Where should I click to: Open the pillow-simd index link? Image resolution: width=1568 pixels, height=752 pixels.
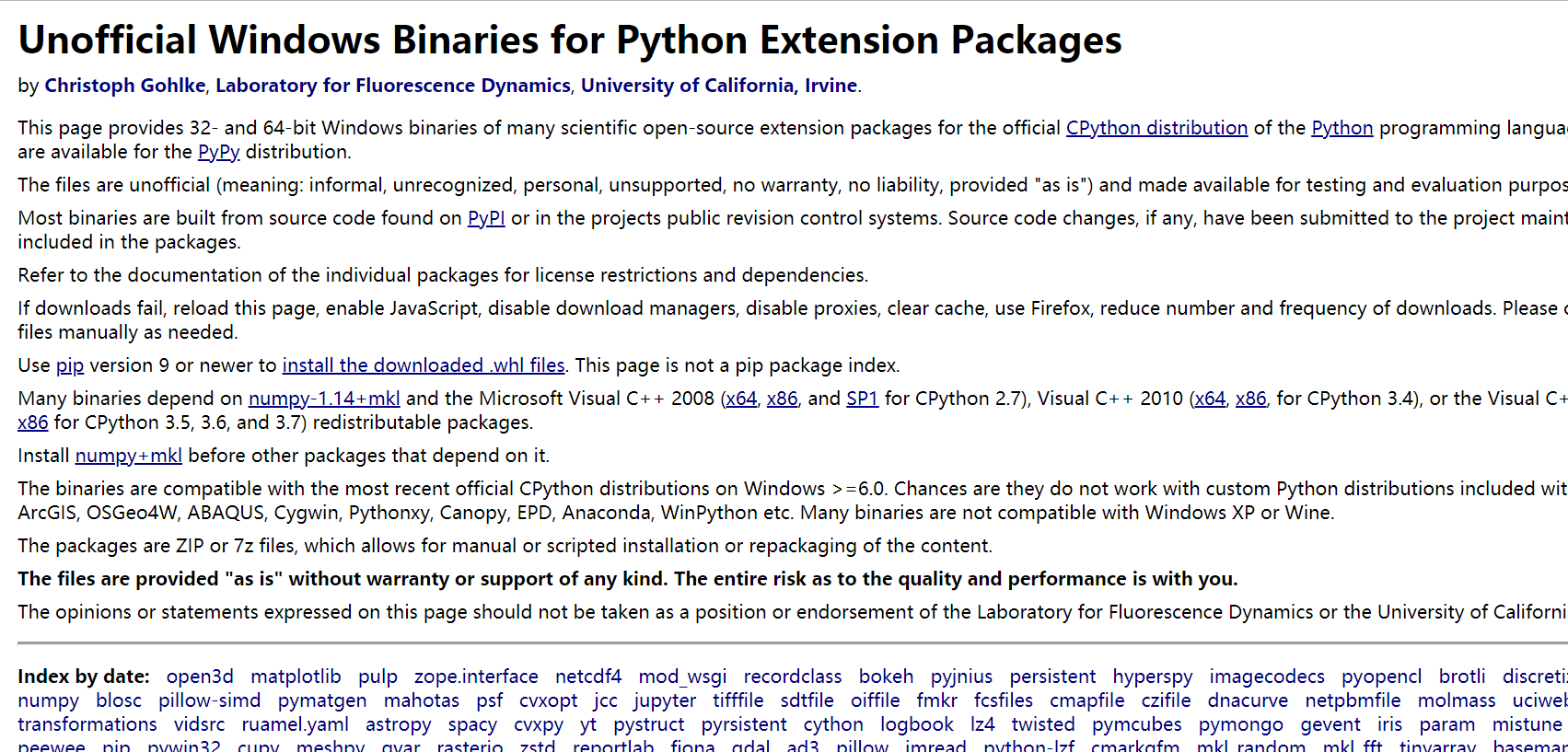[x=210, y=700]
